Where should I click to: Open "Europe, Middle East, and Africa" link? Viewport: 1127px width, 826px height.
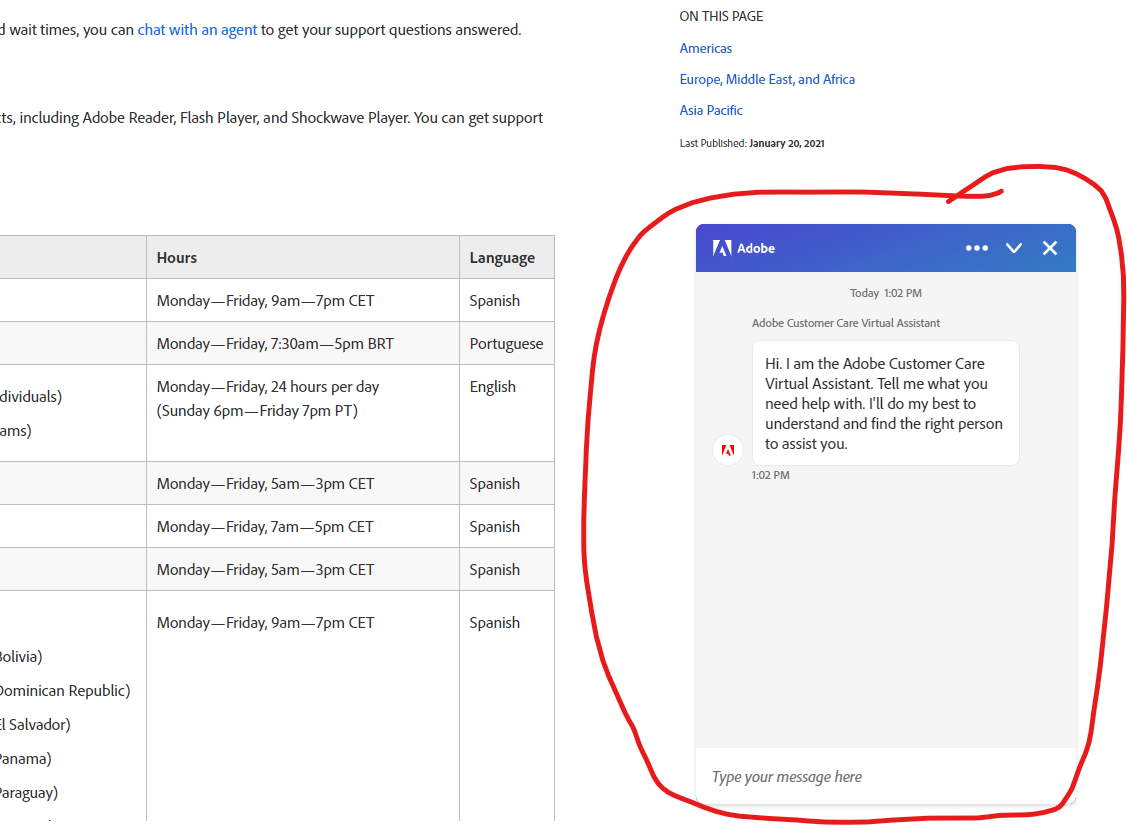coord(767,79)
